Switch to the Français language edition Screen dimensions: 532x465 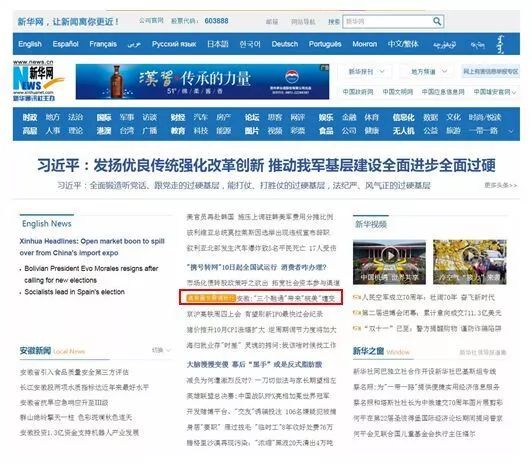pos(103,44)
